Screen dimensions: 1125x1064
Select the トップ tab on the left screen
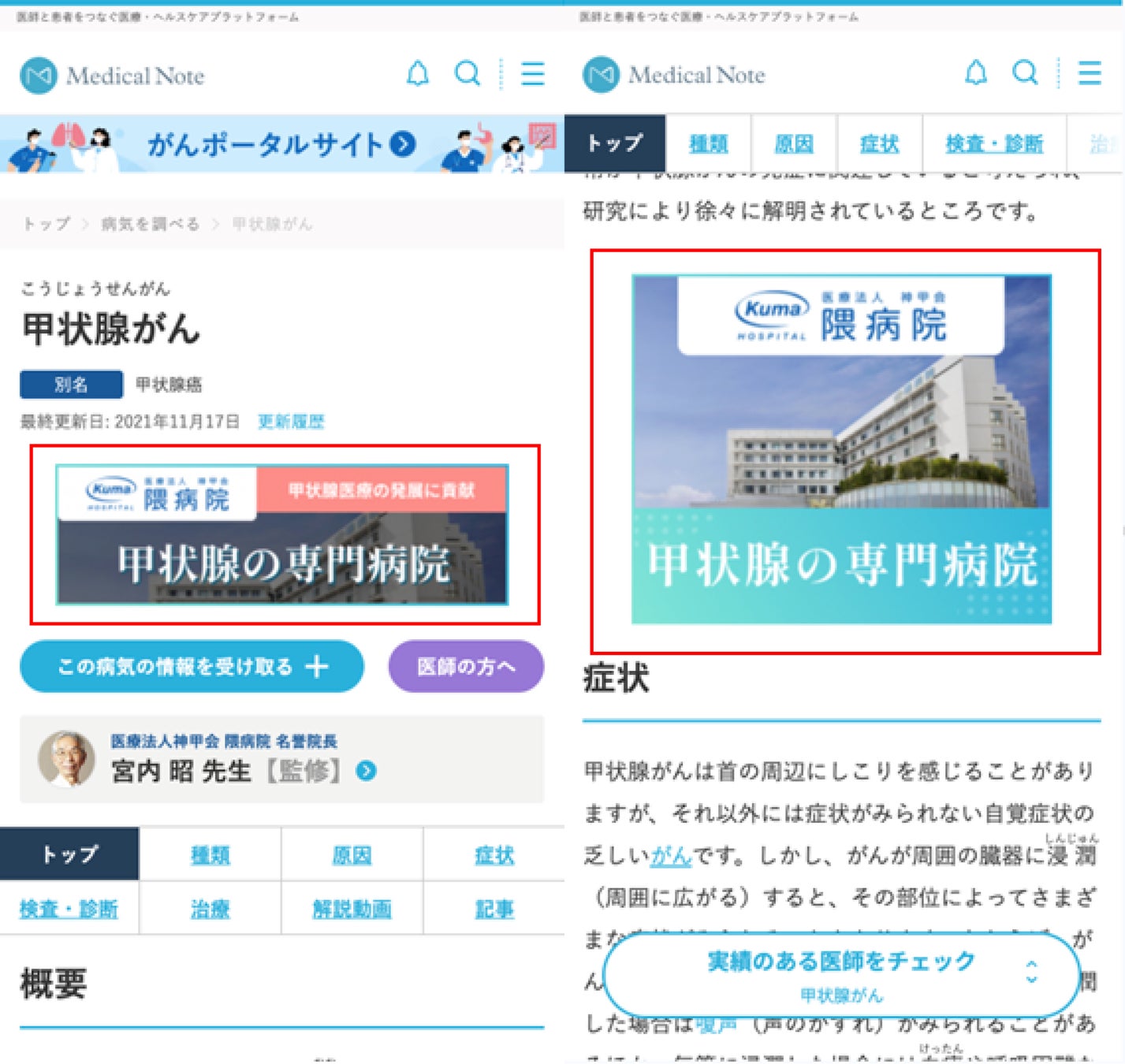[x=69, y=854]
